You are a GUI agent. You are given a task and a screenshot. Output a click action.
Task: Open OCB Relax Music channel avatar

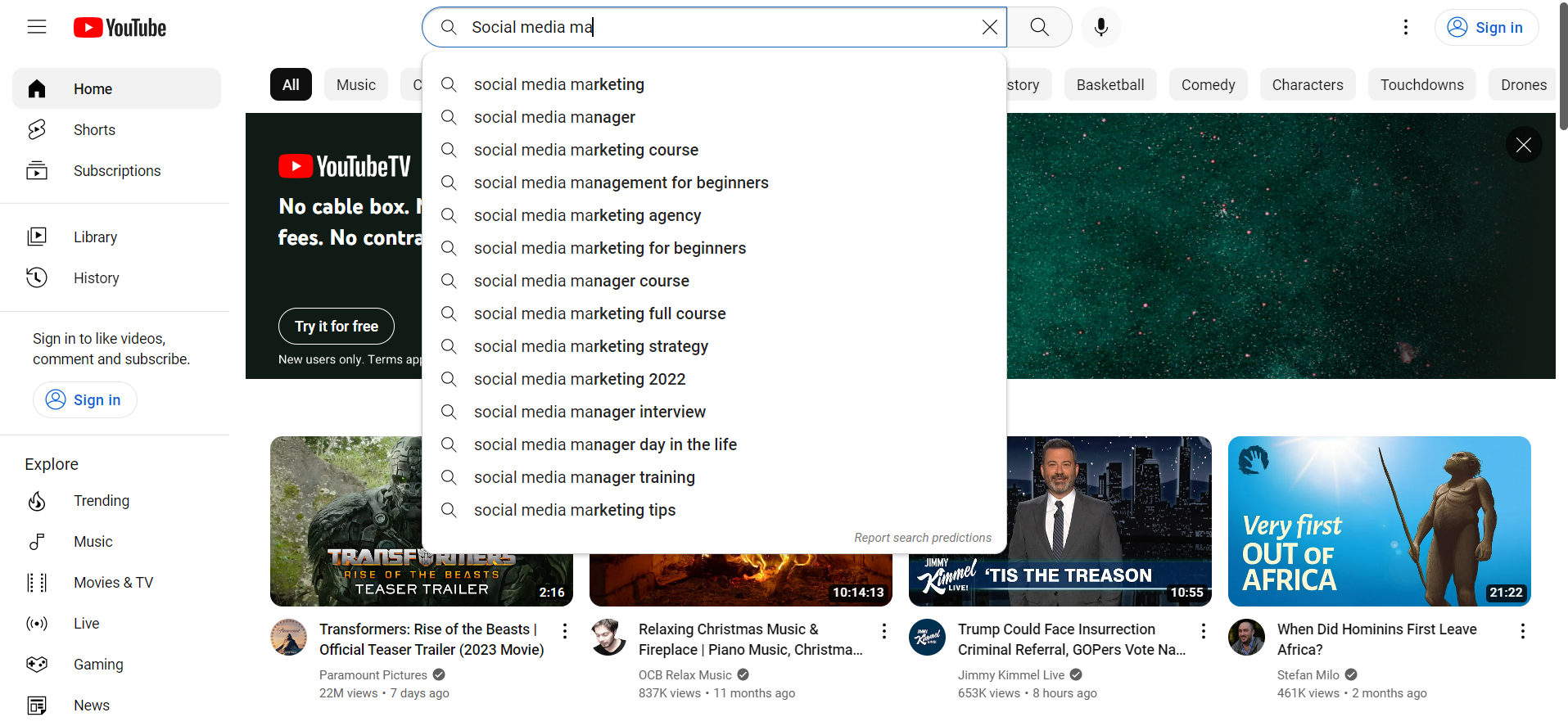pyautogui.click(x=608, y=638)
